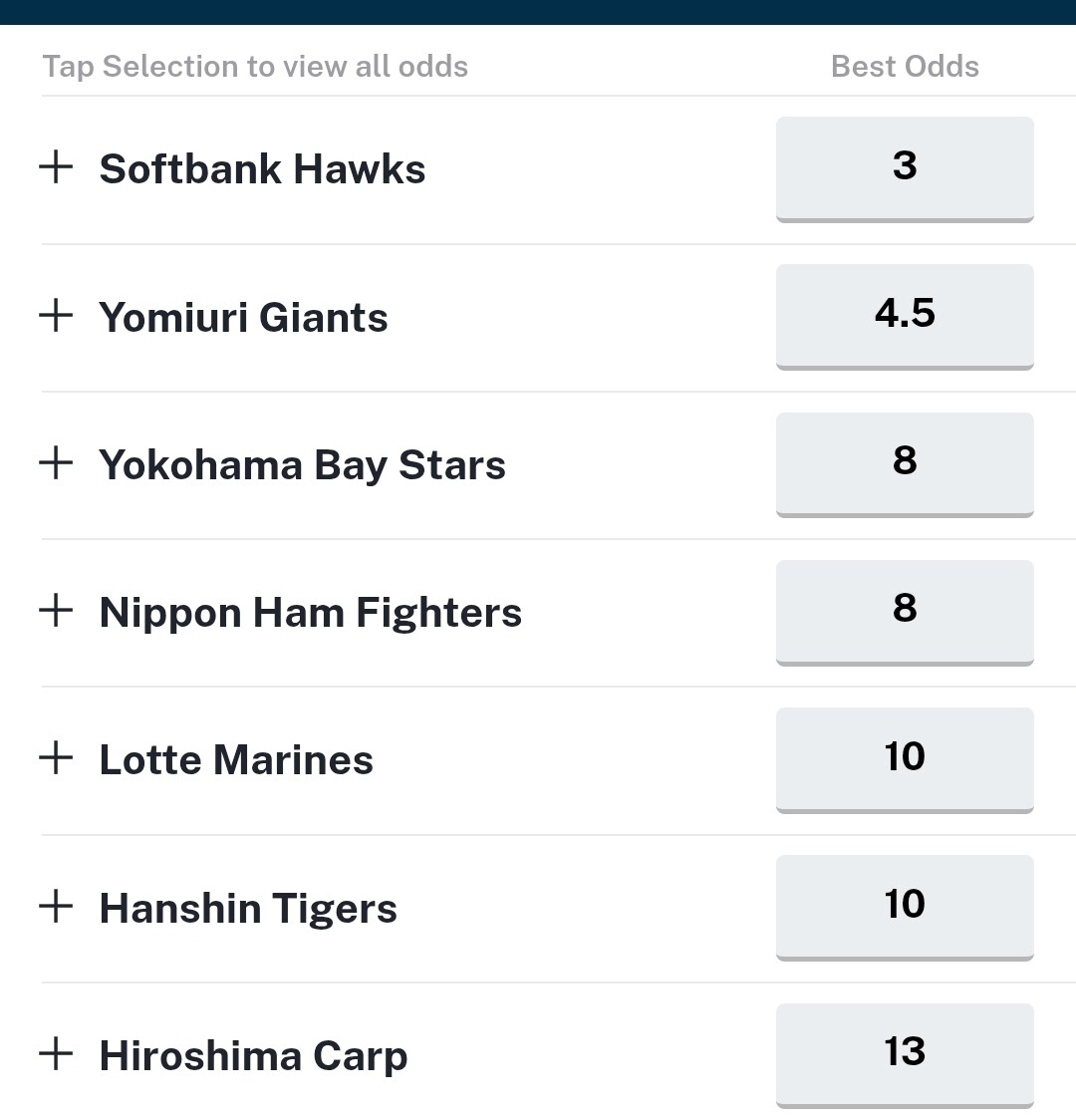Open Hiroshima Carp selection name
This screenshot has height=1120, width=1076.
pyautogui.click(x=253, y=1056)
